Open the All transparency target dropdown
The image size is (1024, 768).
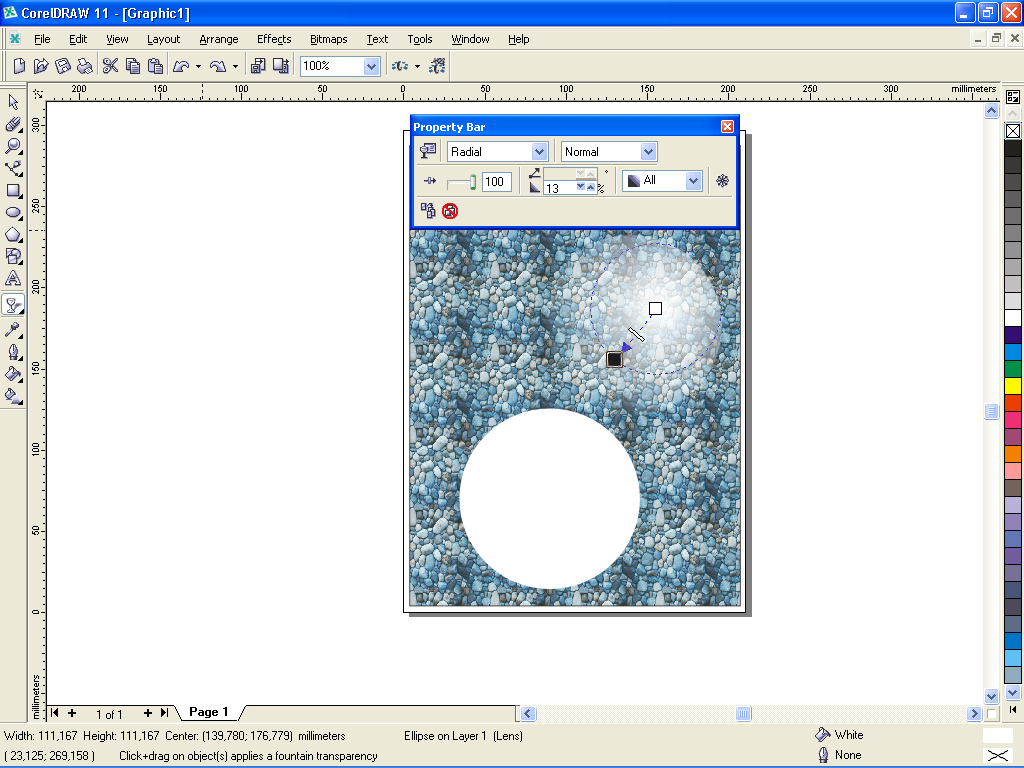tap(693, 181)
